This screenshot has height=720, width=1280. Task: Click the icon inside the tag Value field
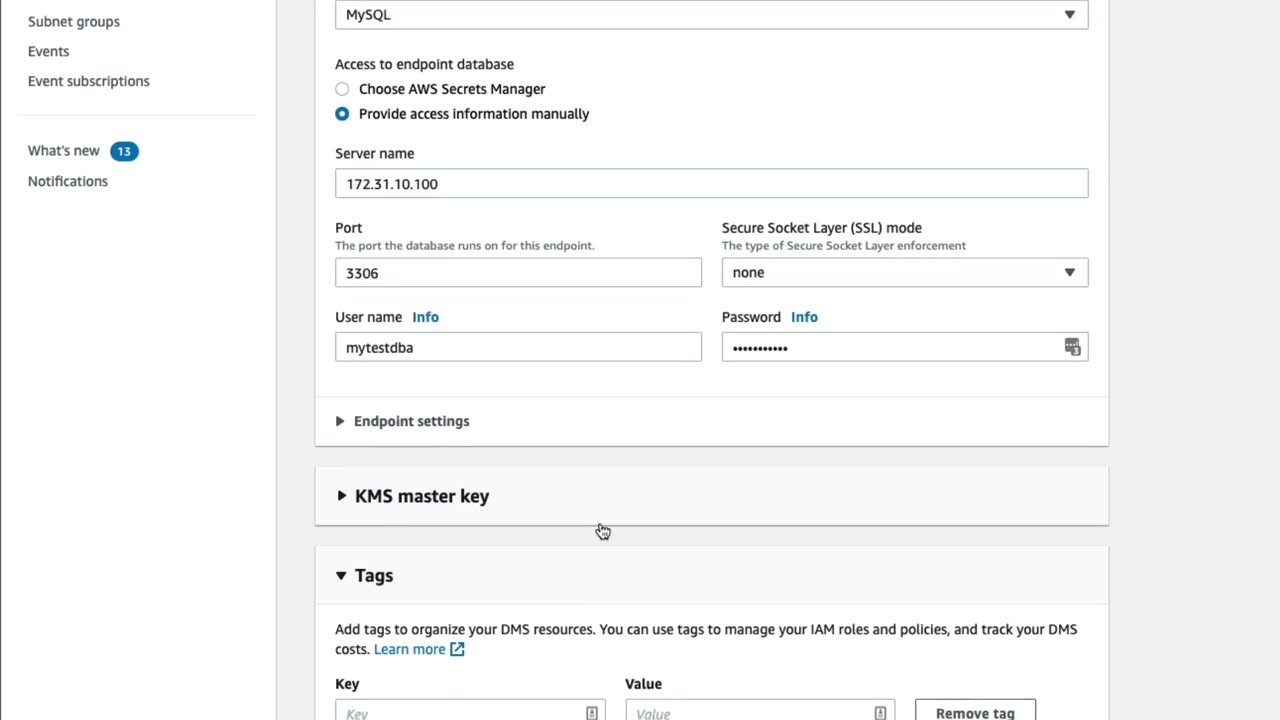coord(880,713)
